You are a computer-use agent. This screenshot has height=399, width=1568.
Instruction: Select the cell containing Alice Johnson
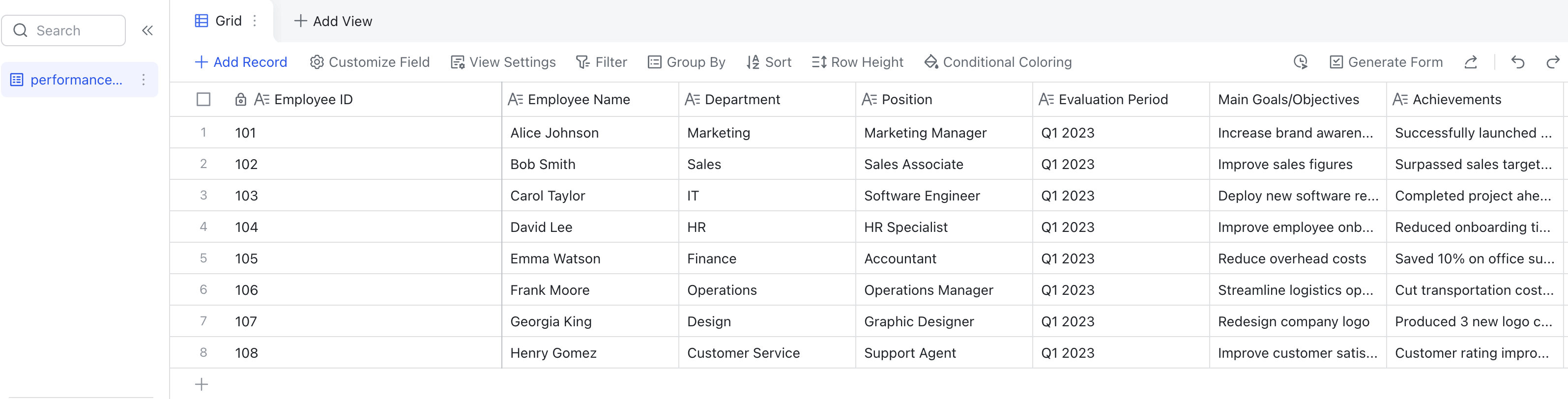[x=590, y=133]
